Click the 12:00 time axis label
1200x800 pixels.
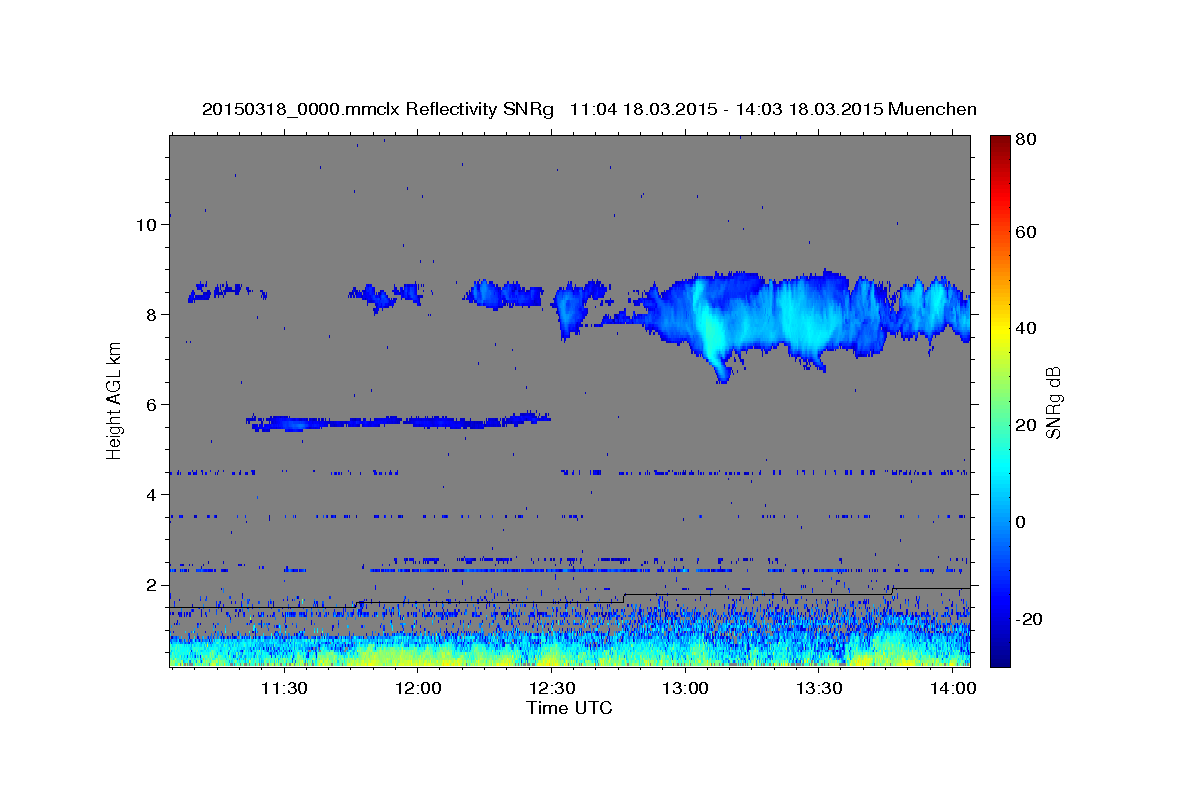tap(418, 688)
